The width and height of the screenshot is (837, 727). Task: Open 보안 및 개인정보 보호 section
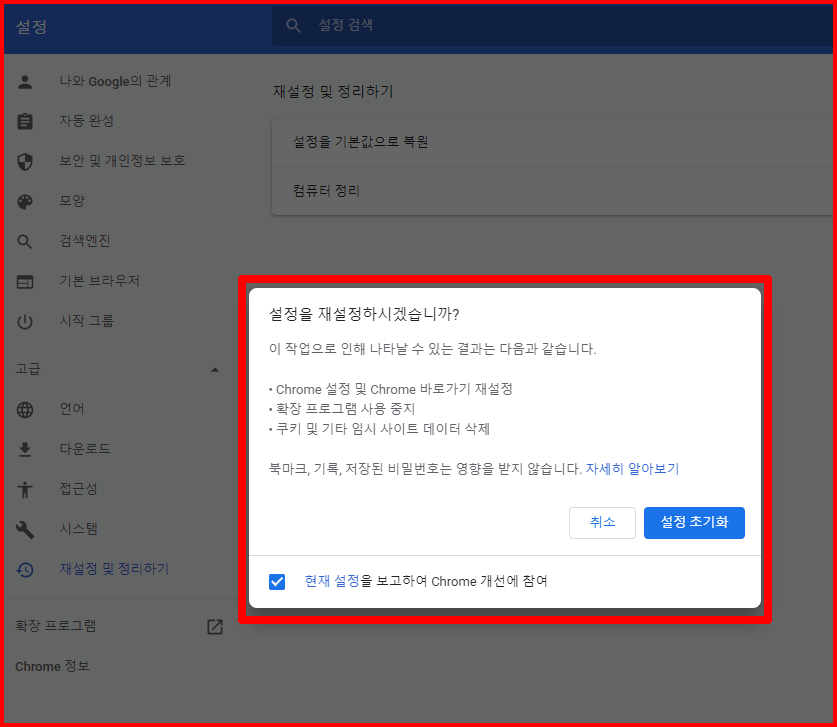point(122,160)
